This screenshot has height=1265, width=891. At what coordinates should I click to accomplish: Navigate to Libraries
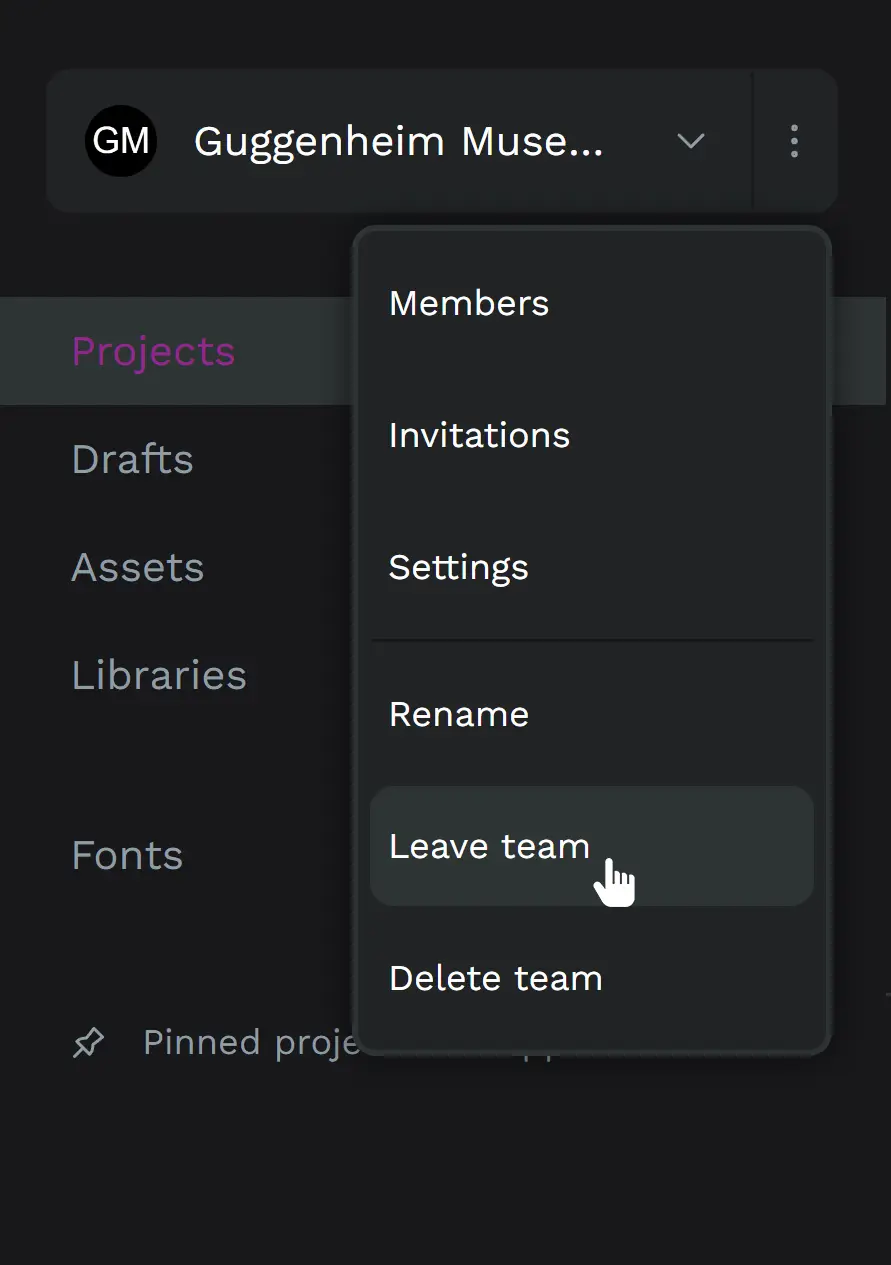tap(159, 675)
